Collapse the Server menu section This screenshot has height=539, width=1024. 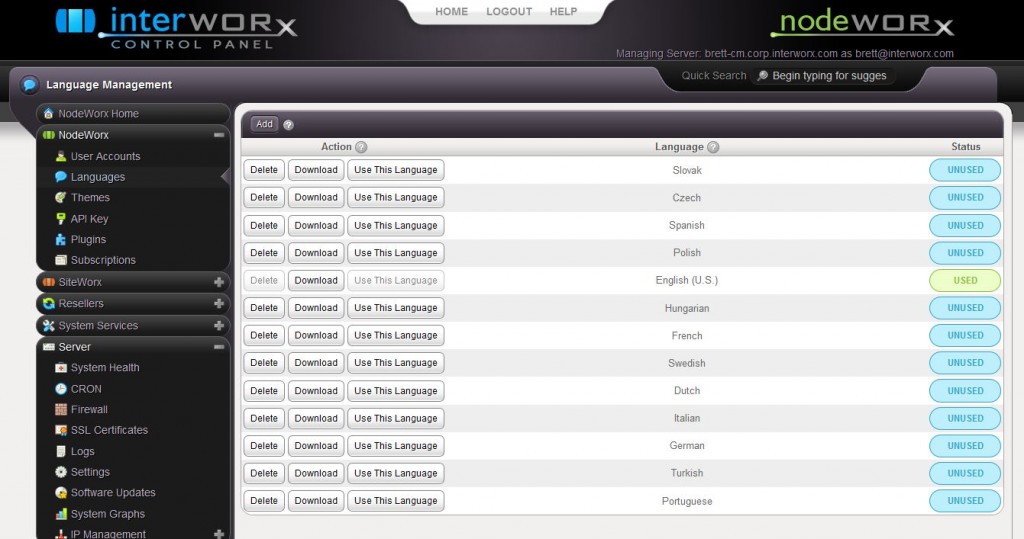[x=219, y=347]
